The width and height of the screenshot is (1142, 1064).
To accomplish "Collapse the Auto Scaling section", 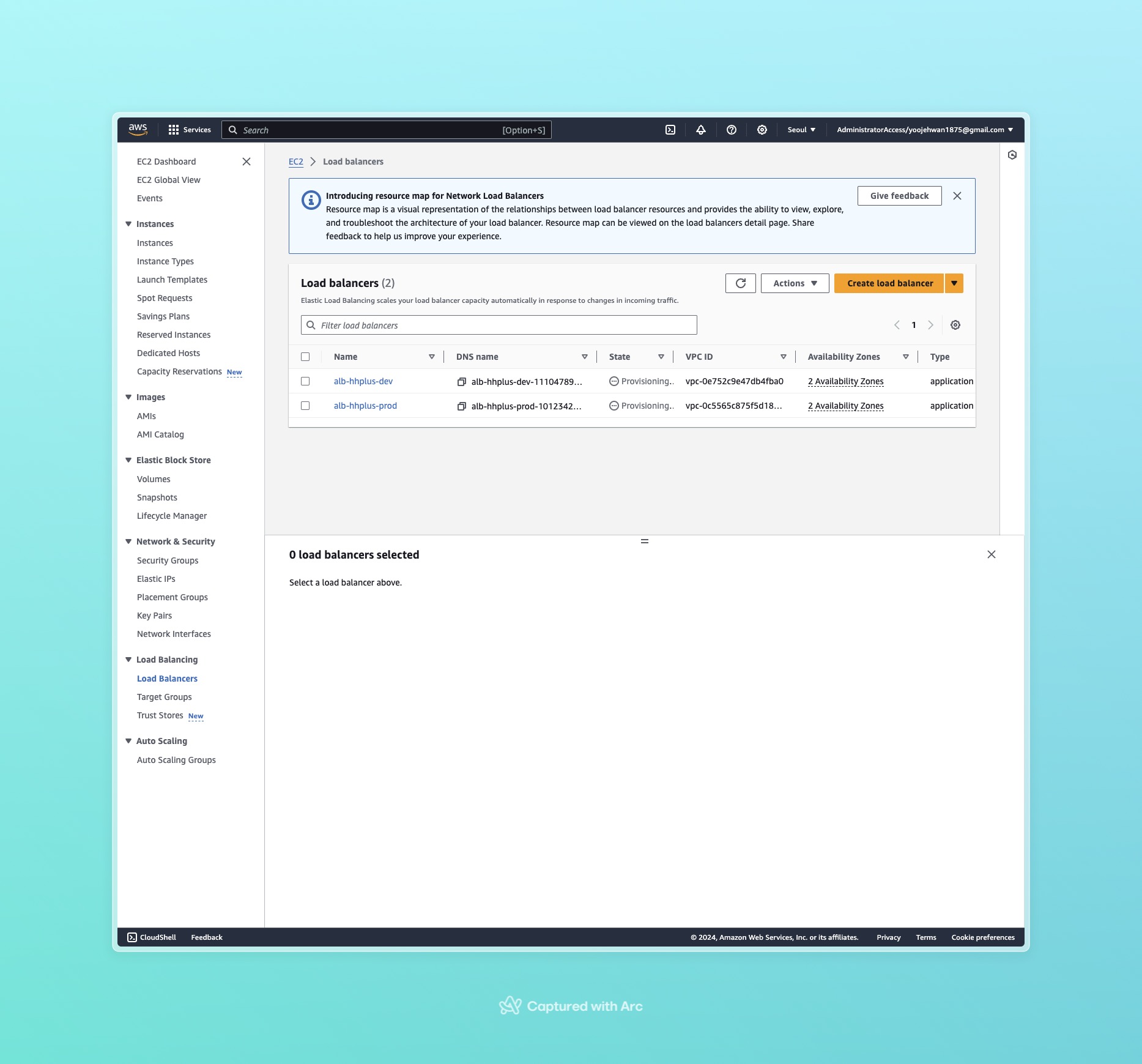I will (128, 741).
